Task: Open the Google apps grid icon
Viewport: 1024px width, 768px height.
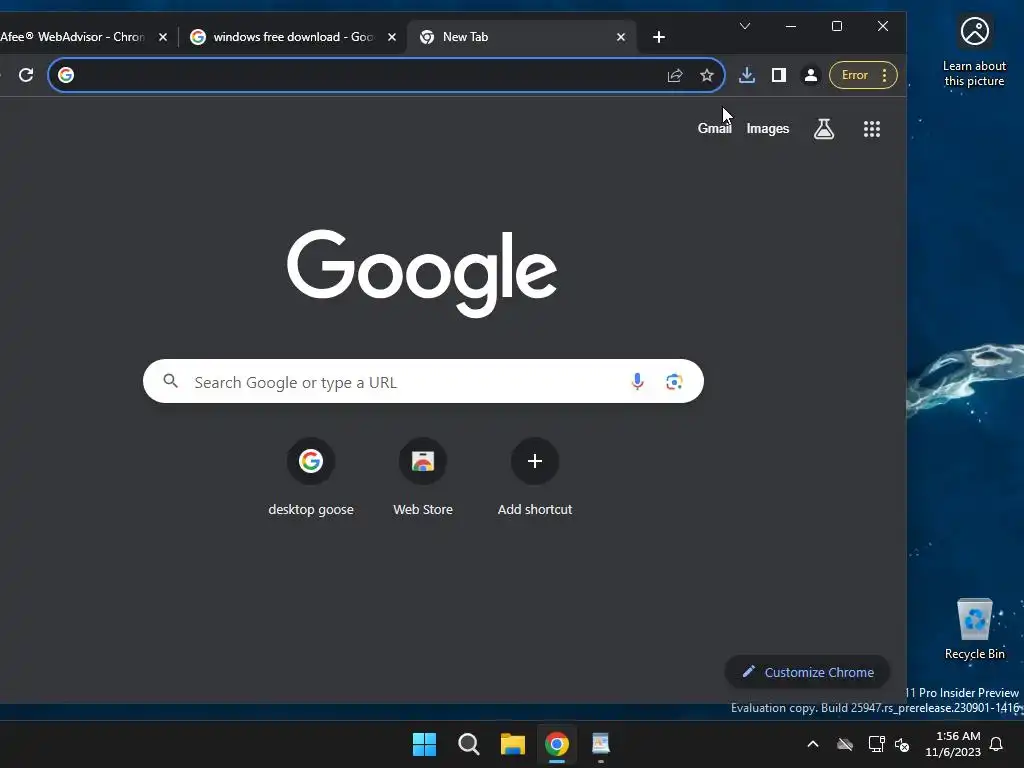Action: click(872, 129)
